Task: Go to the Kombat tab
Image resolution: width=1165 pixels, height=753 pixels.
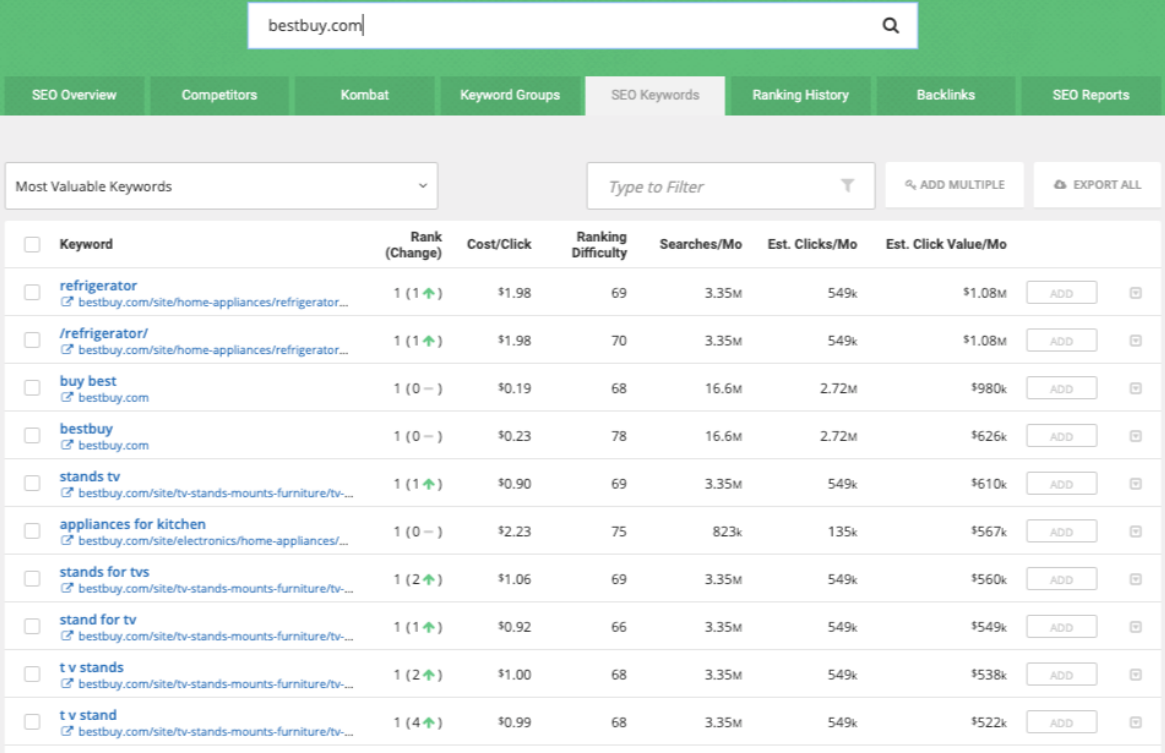Action: point(364,95)
